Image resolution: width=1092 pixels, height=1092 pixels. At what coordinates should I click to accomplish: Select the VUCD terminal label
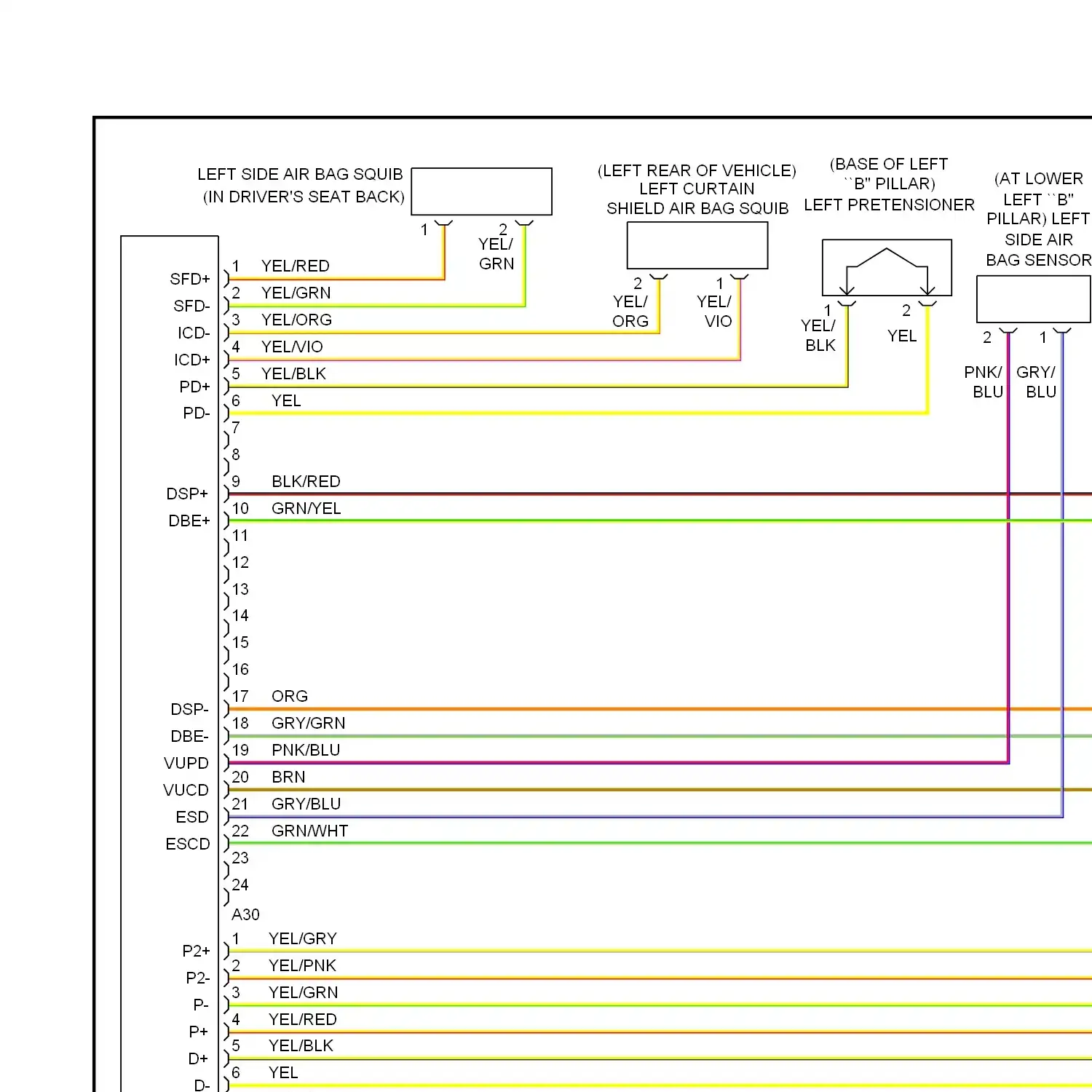tap(186, 790)
